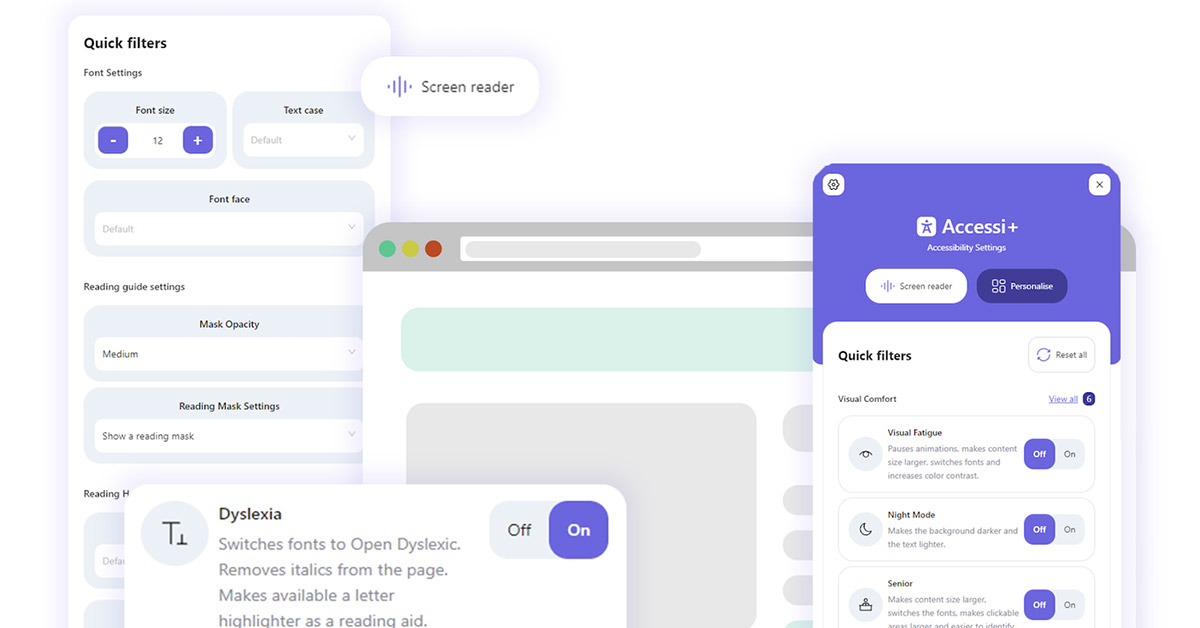The image size is (1200, 628).
Task: Turn Dyslexia mode On
Action: pyautogui.click(x=579, y=530)
